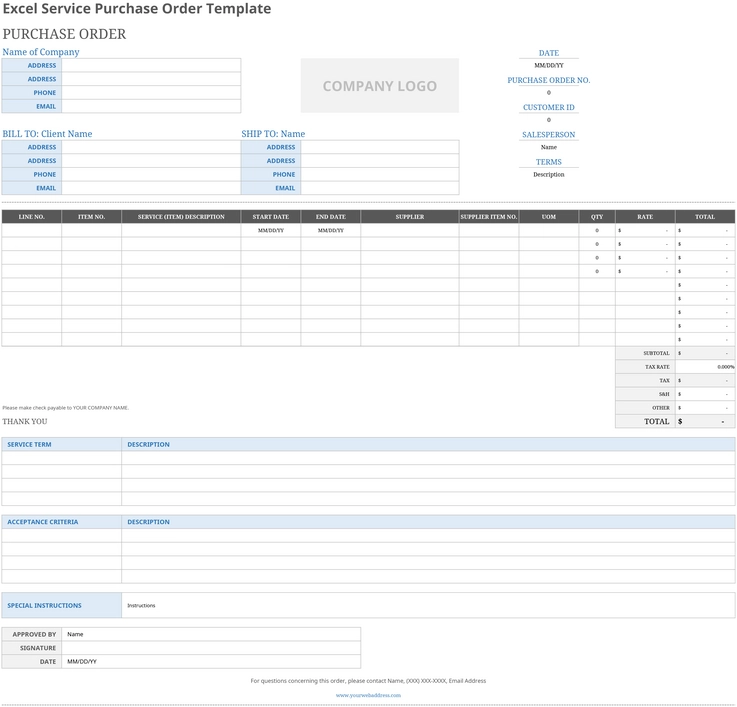Click the Name field beside APPROVED BY
The image size is (737, 707).
point(211,634)
